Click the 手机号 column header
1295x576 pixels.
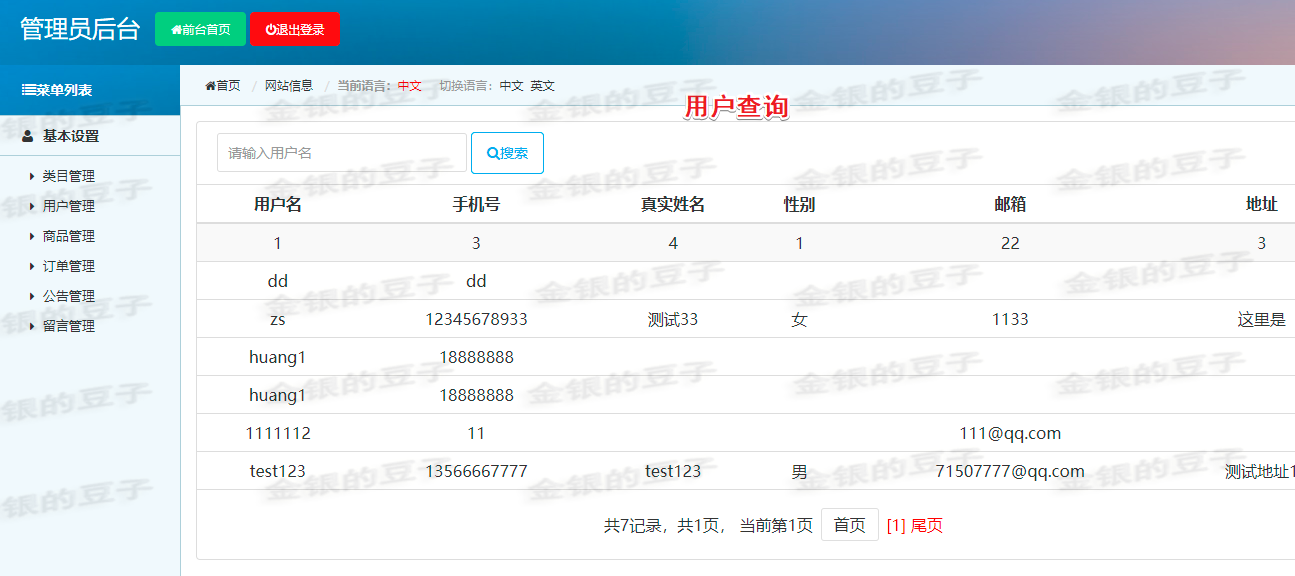[x=476, y=205]
